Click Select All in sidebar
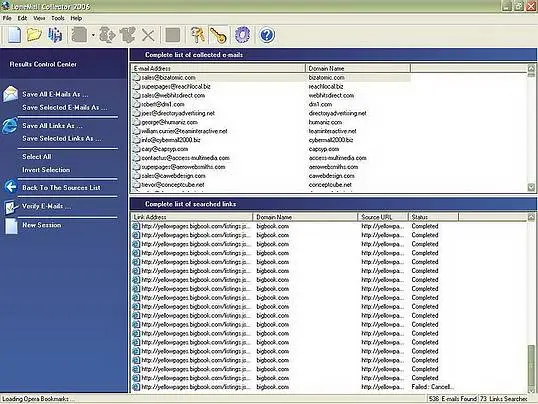This screenshot has height=404, width=538. coord(37,157)
